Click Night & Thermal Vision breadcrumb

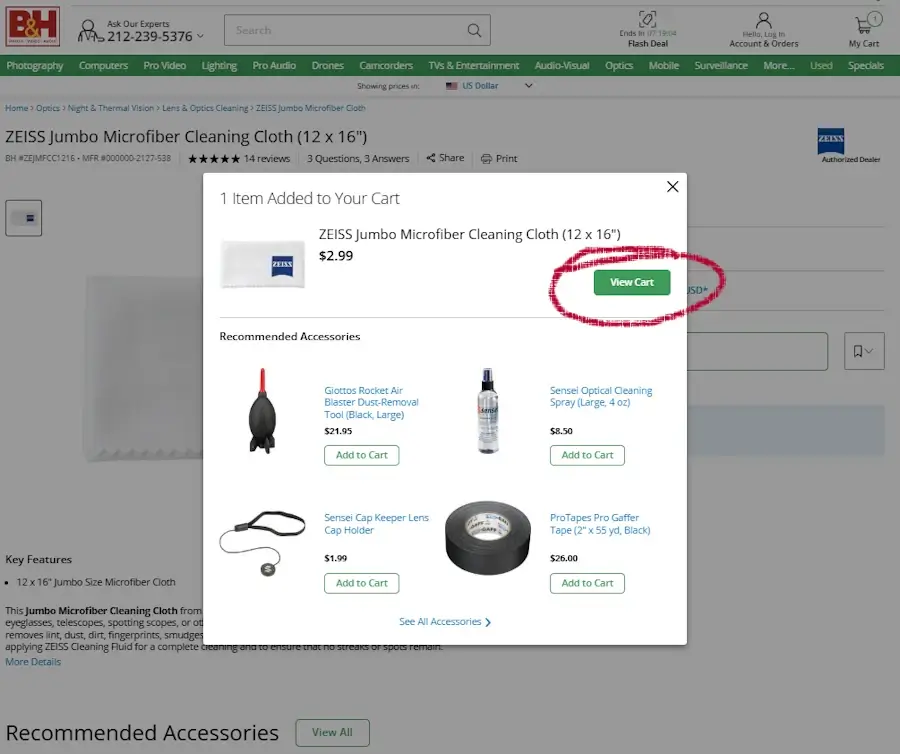pos(111,108)
